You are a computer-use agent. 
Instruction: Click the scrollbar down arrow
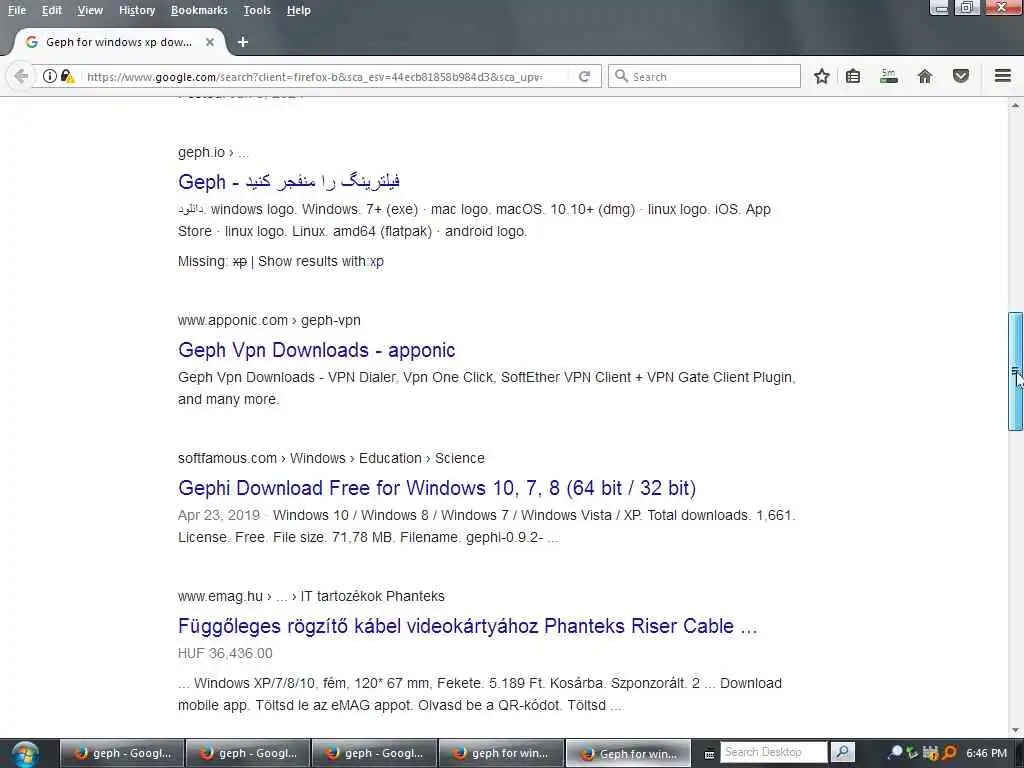[x=1015, y=730]
